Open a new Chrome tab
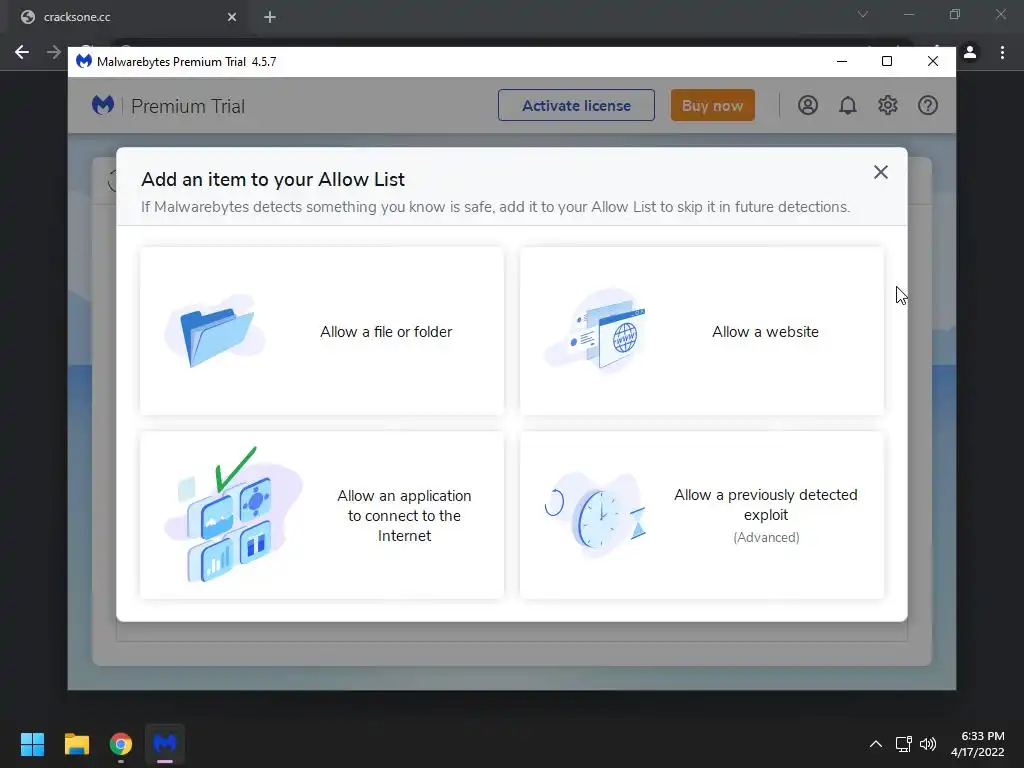Screen dimensions: 1024x768 click(270, 17)
